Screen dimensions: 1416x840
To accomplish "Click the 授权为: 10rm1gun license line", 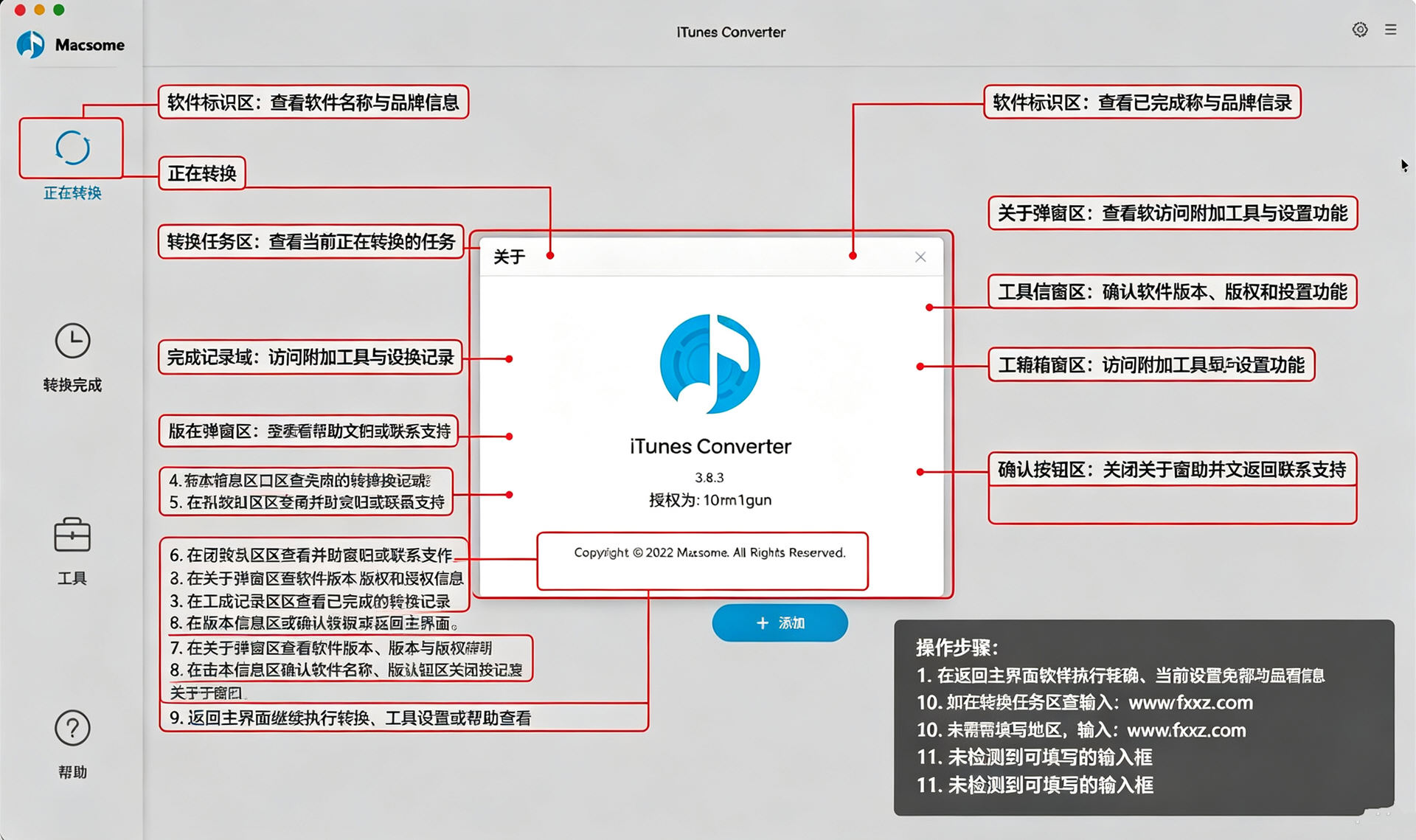I will tap(710, 500).
